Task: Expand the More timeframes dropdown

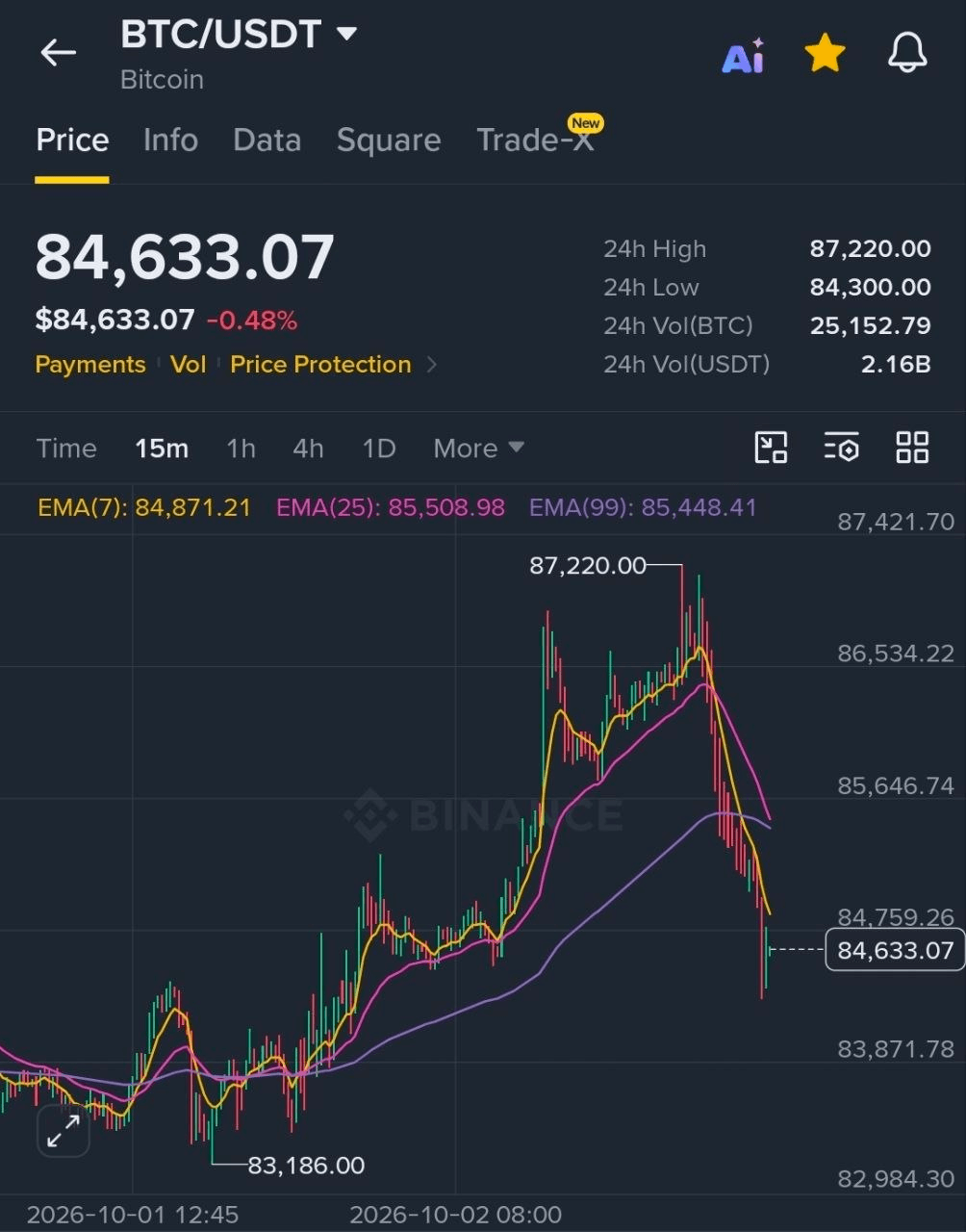Action: [478, 449]
